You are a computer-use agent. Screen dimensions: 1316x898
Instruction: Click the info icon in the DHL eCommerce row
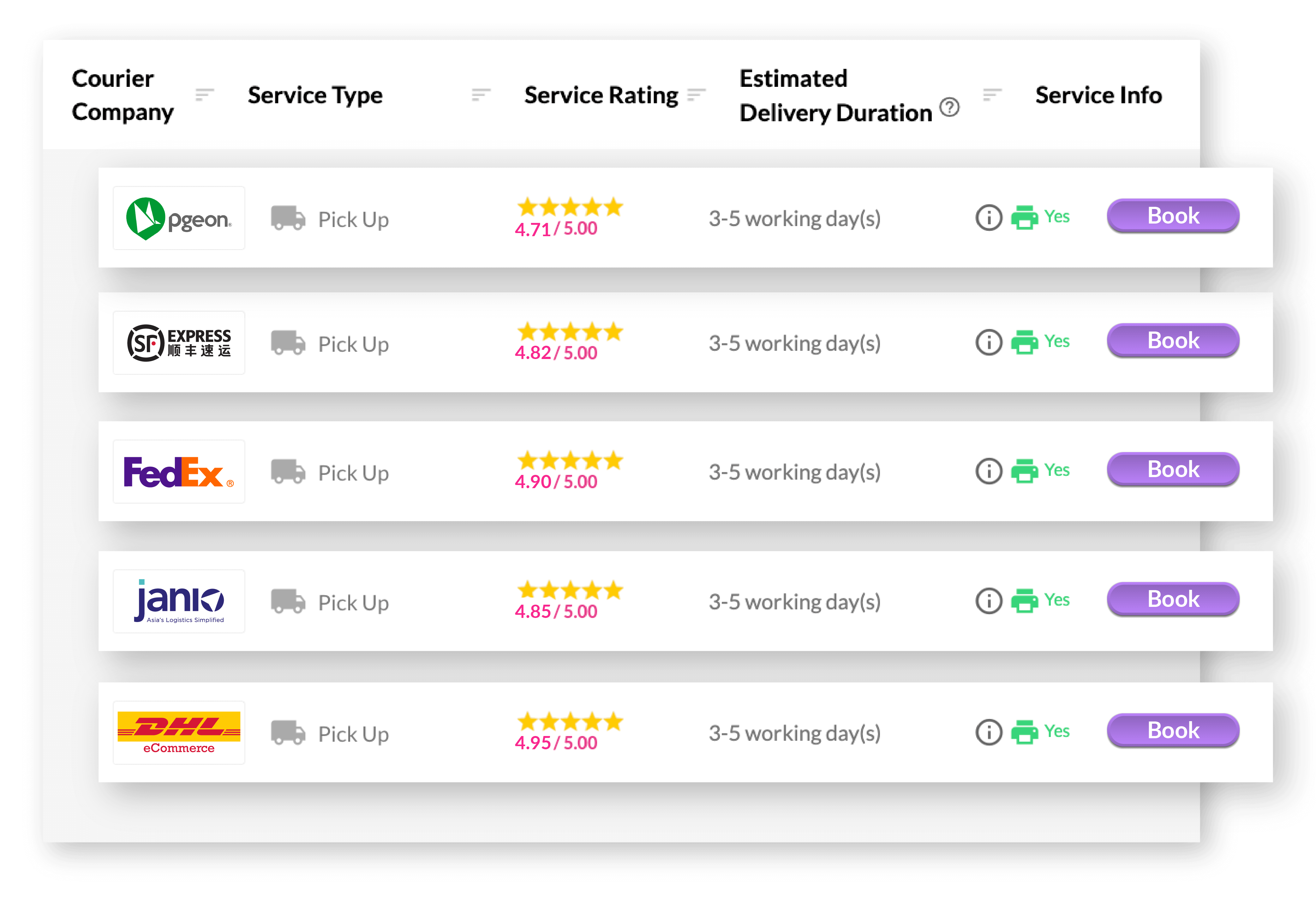989,732
